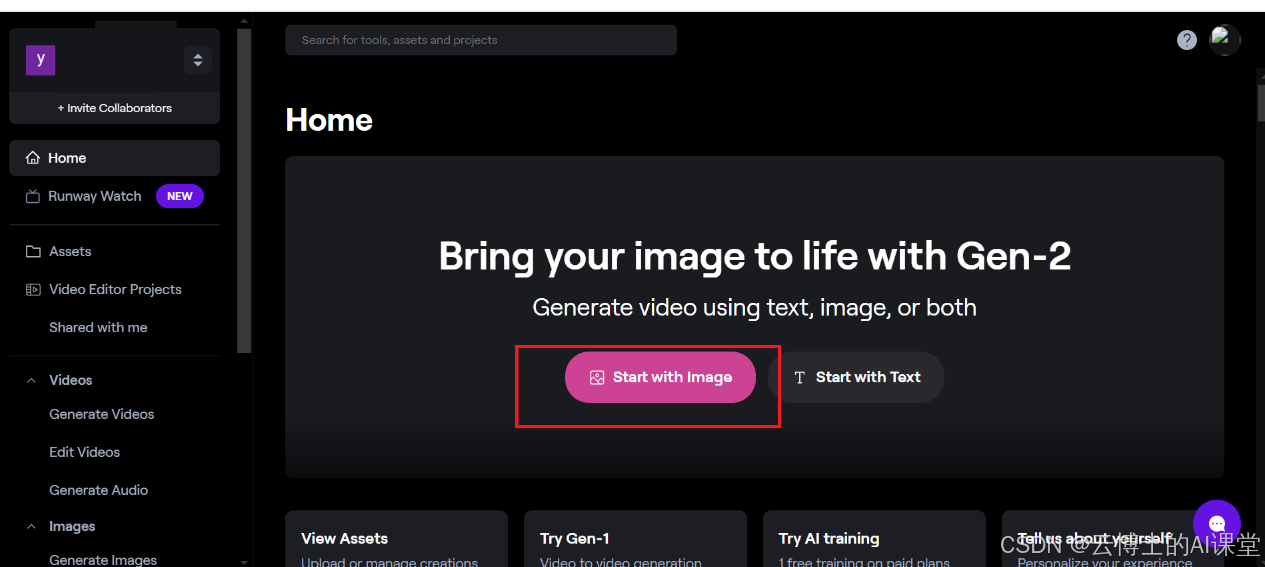Viewport: 1265px width, 567px height.
Task: Click the NEW badge beside Runway Watch
Action: point(180,196)
